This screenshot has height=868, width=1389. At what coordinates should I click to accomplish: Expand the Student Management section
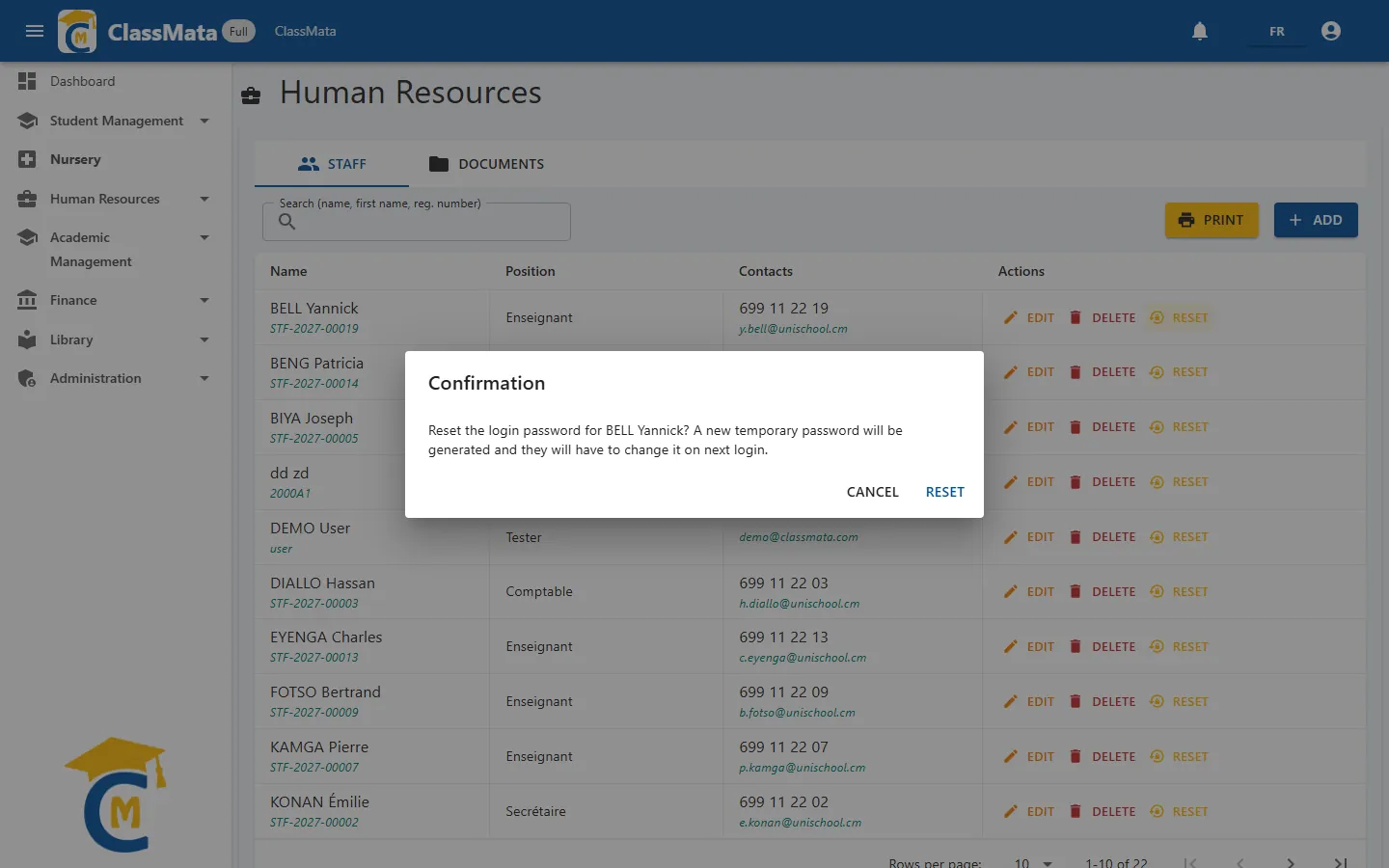pos(204,121)
